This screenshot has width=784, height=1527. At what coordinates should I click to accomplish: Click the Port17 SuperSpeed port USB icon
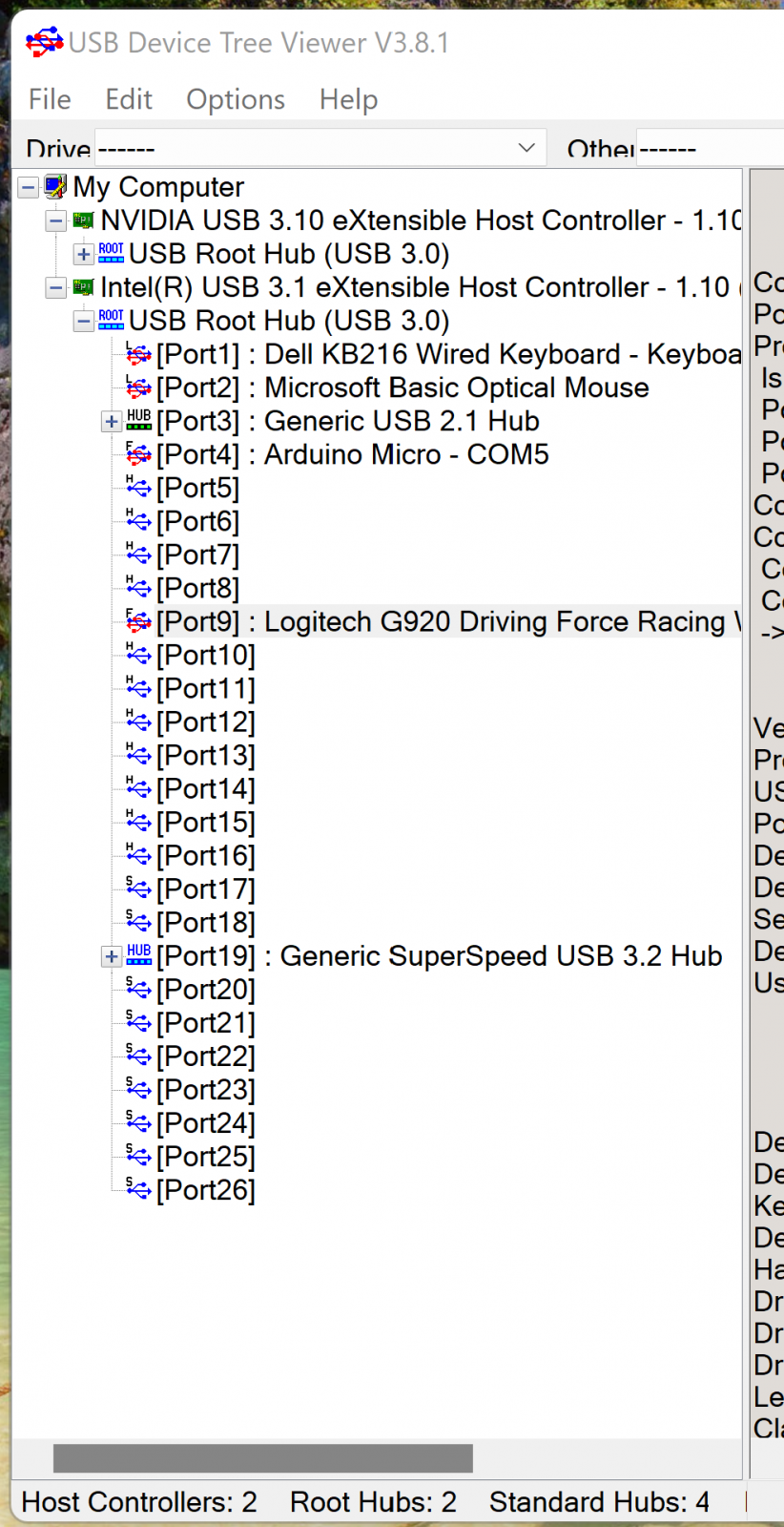pos(138,889)
